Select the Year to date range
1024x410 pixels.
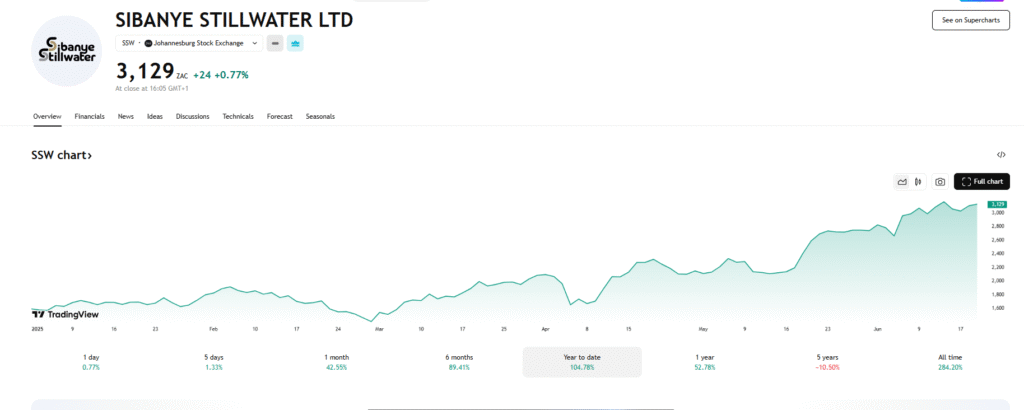(582, 362)
